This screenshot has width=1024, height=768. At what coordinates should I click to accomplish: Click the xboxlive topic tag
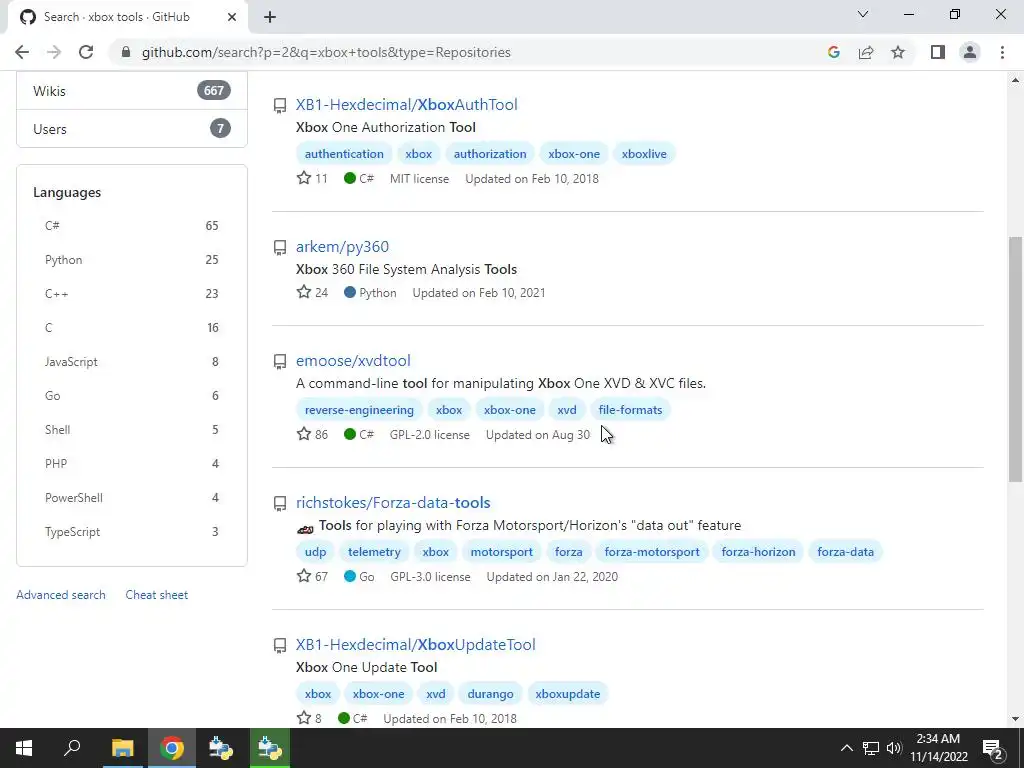click(x=644, y=153)
